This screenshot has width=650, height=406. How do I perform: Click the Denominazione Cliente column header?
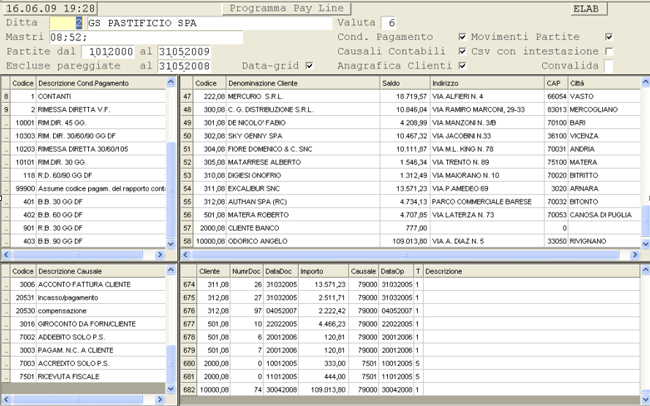(303, 83)
